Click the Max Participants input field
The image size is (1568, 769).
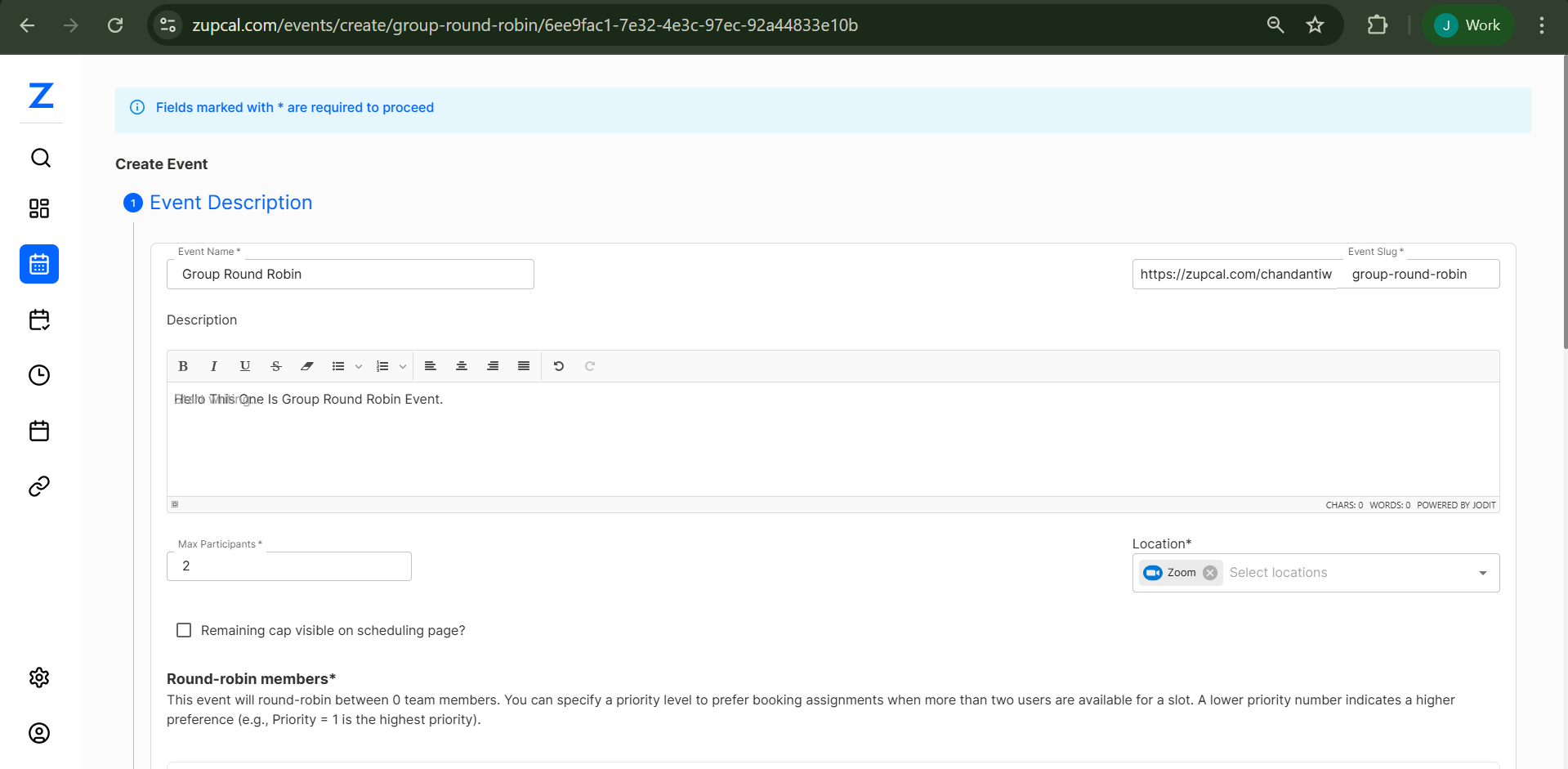pyautogui.click(x=288, y=566)
